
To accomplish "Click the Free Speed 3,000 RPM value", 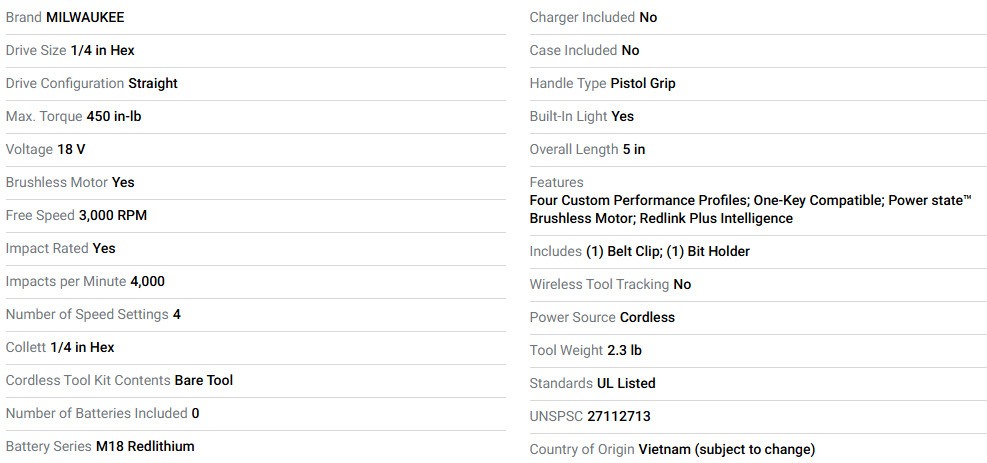I will (x=113, y=216).
